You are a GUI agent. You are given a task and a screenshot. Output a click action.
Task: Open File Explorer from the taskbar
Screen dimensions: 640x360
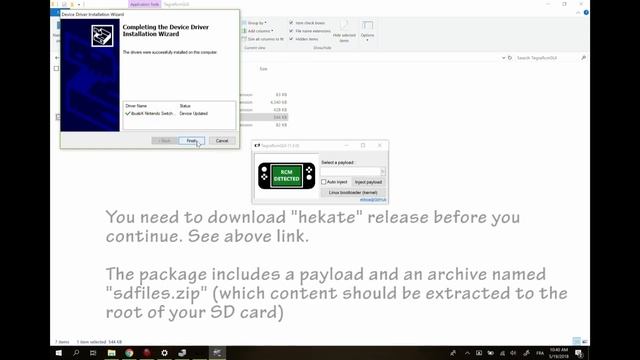point(111,353)
